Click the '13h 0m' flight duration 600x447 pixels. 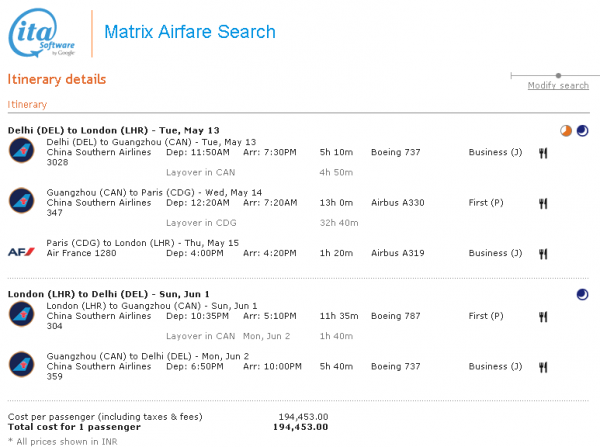336,203
